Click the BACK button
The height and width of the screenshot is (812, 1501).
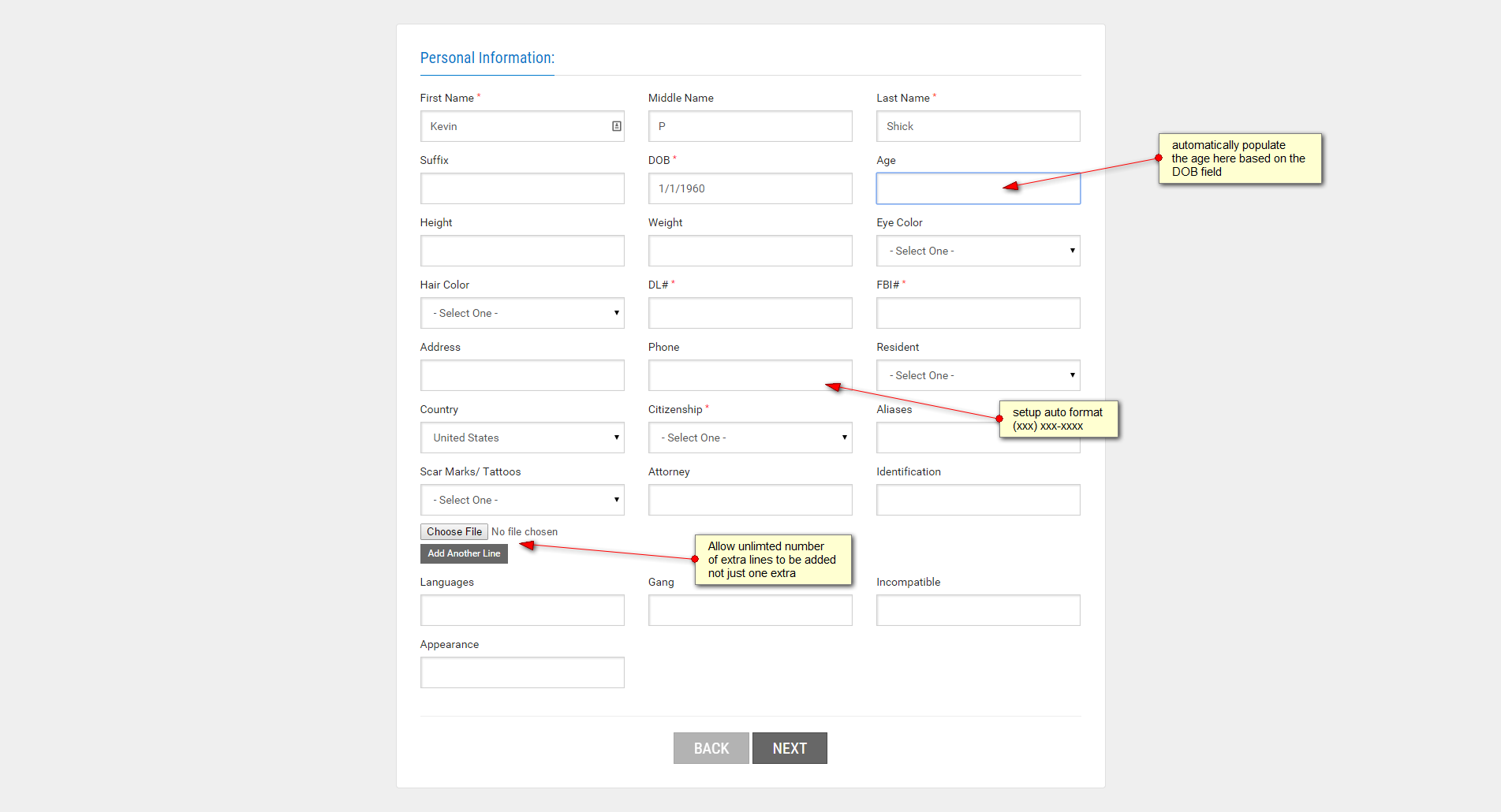711,748
